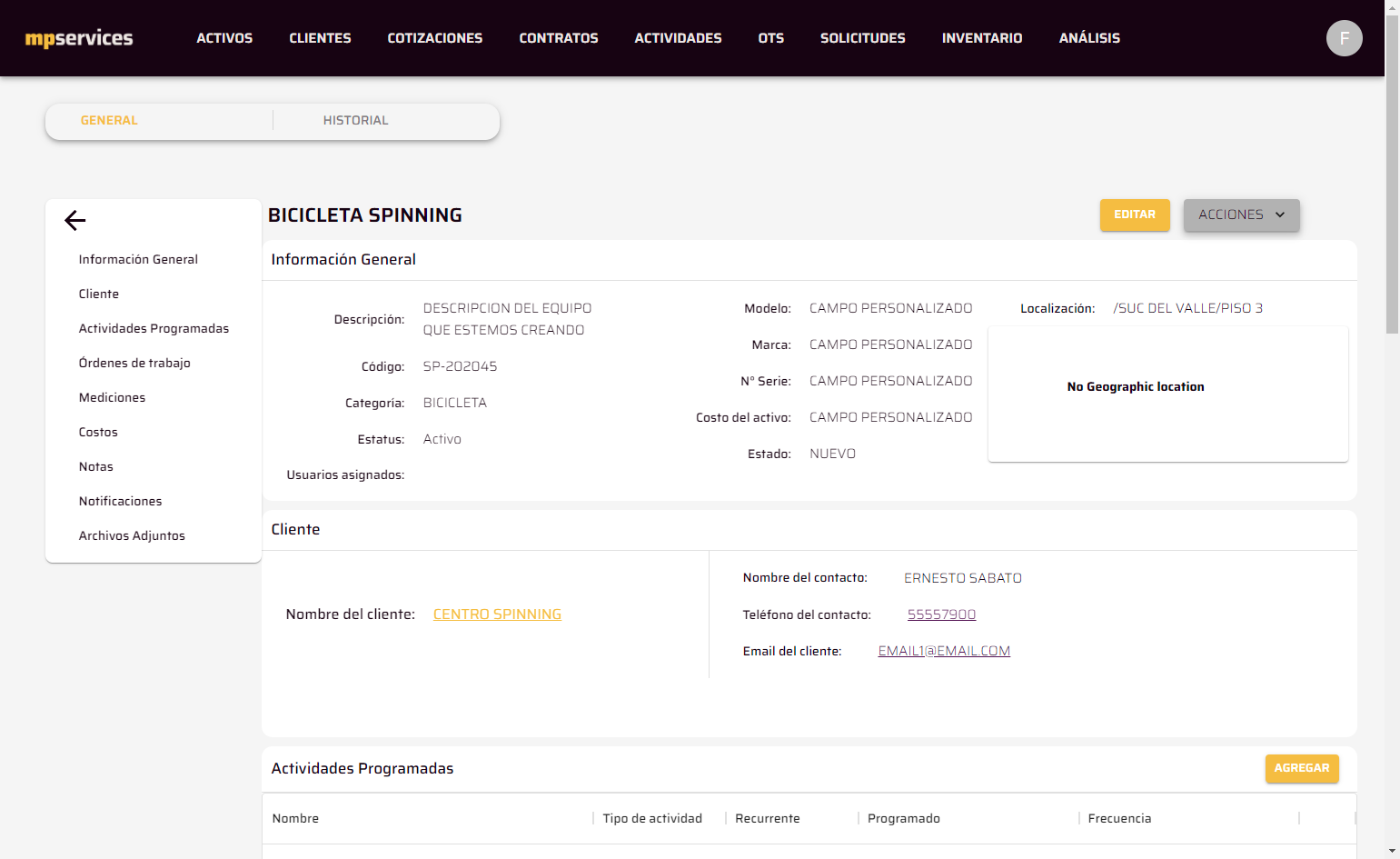Open the OTS menu
Viewport: 1400px width, 859px height.
point(771,38)
